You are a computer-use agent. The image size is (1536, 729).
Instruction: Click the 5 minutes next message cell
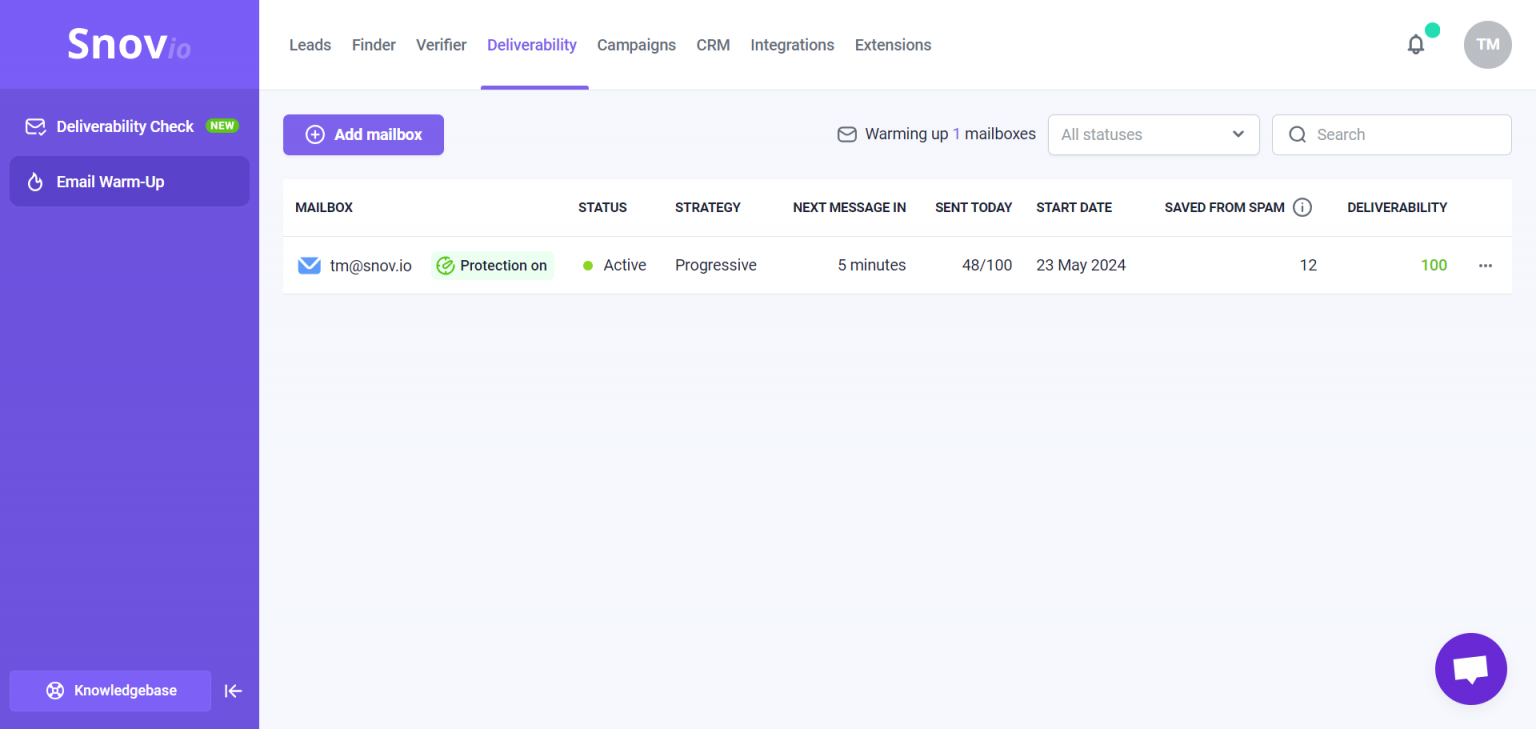click(872, 266)
